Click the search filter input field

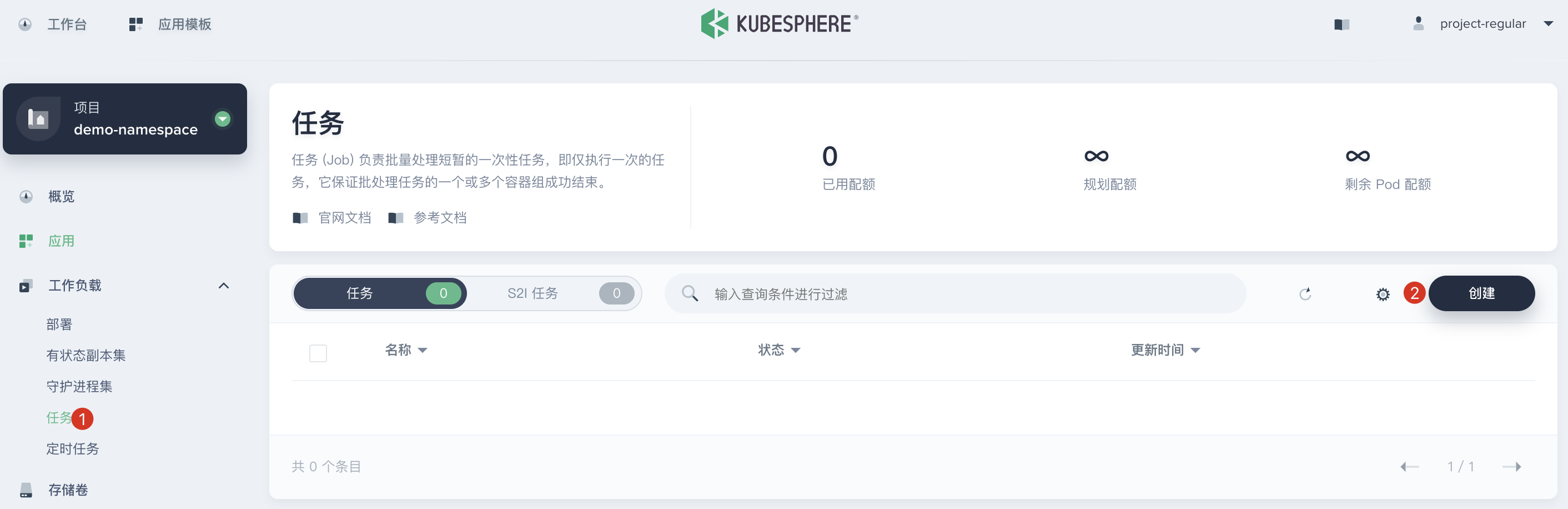click(913, 293)
